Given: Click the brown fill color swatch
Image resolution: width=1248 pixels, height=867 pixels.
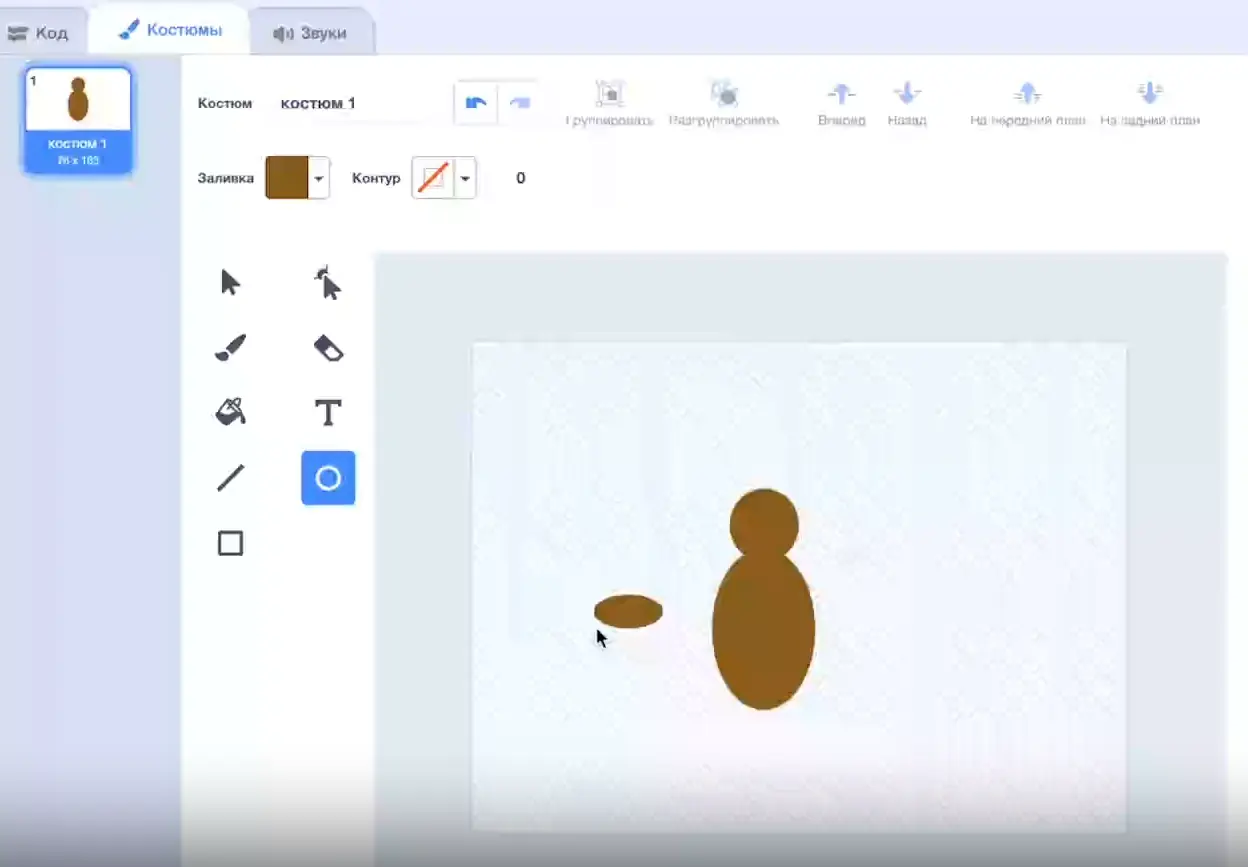Looking at the screenshot, I should coord(286,178).
